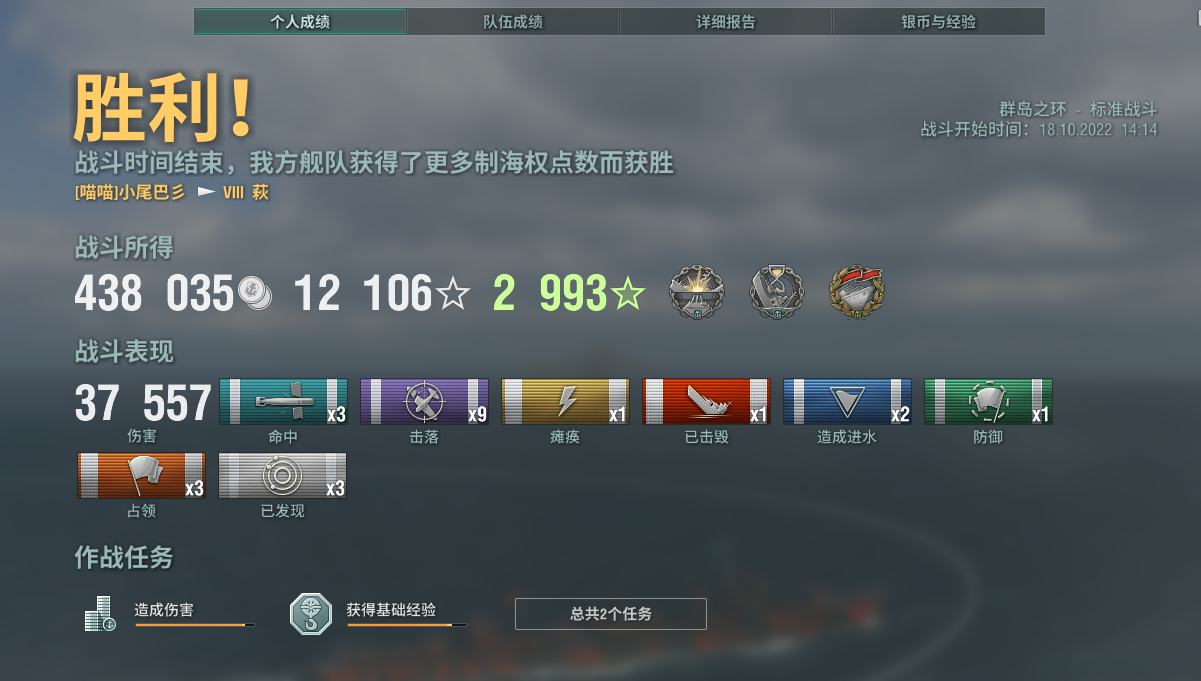
Task: Click the 防御 green ribbon
Action: click(988, 402)
